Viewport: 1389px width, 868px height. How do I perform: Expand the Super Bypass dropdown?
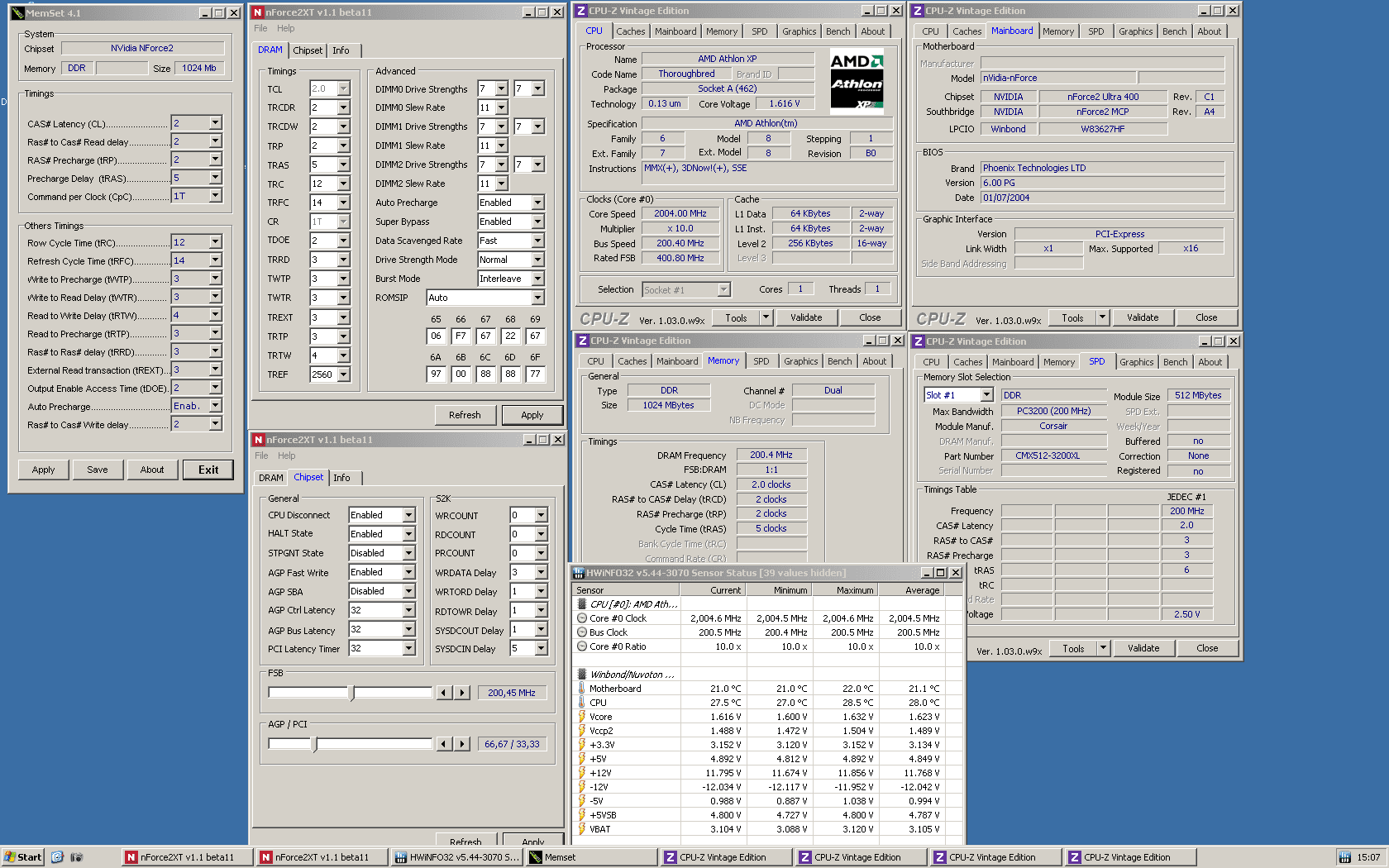tap(537, 222)
